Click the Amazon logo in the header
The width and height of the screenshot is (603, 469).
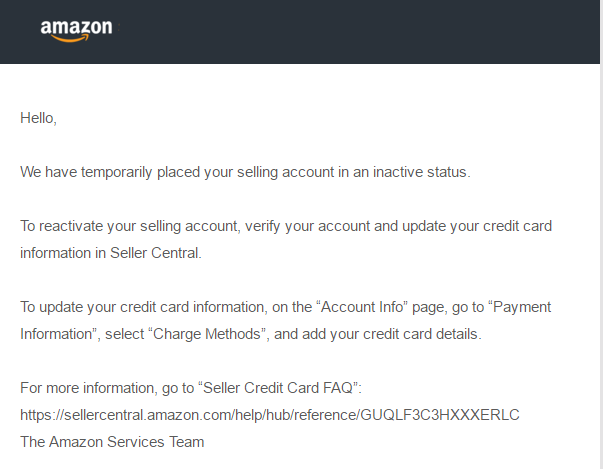[x=77, y=30]
